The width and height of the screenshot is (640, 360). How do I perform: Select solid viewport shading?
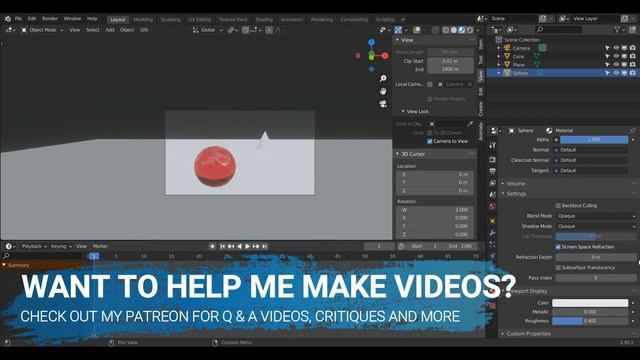[453, 30]
